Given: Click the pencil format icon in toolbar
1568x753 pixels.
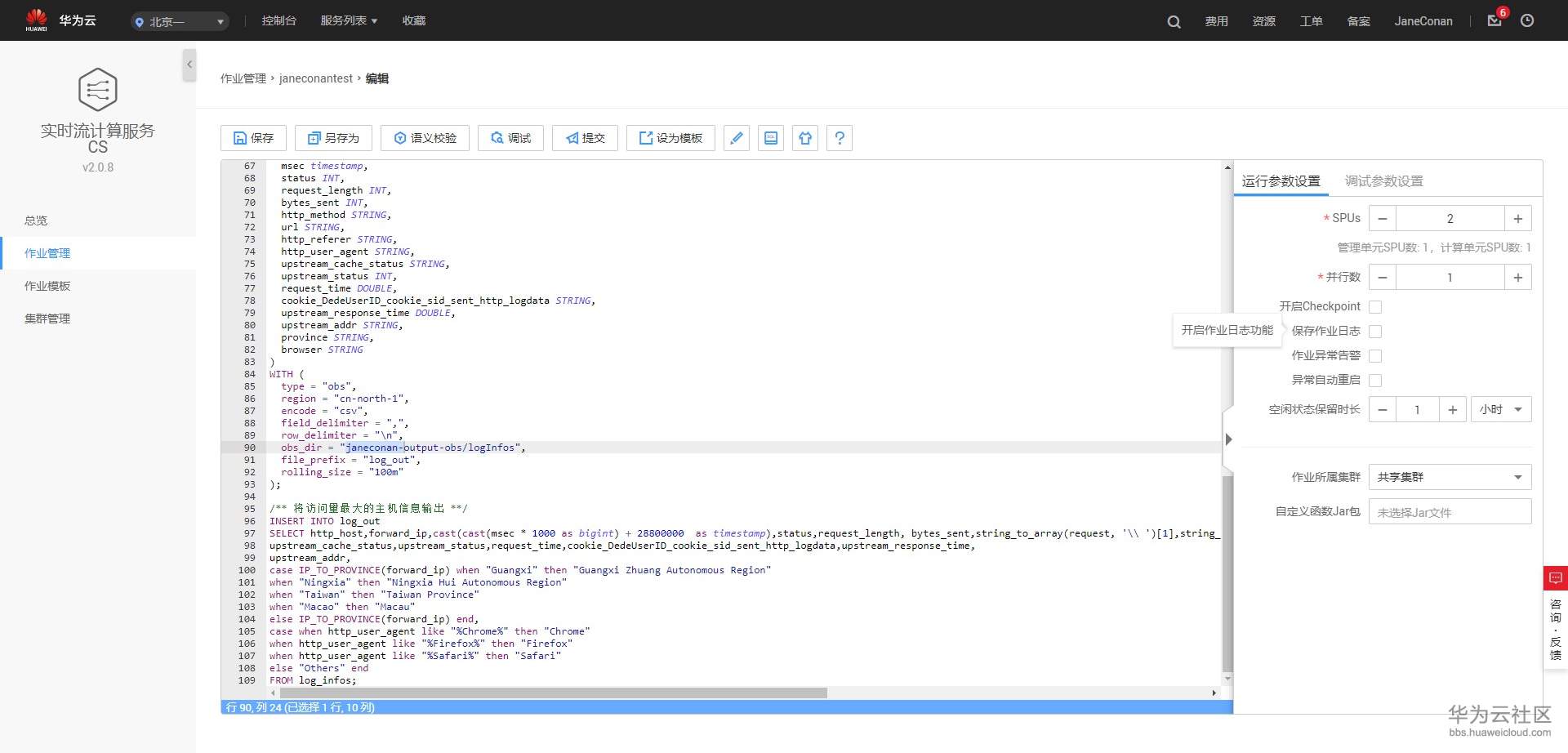Looking at the screenshot, I should click(737, 138).
